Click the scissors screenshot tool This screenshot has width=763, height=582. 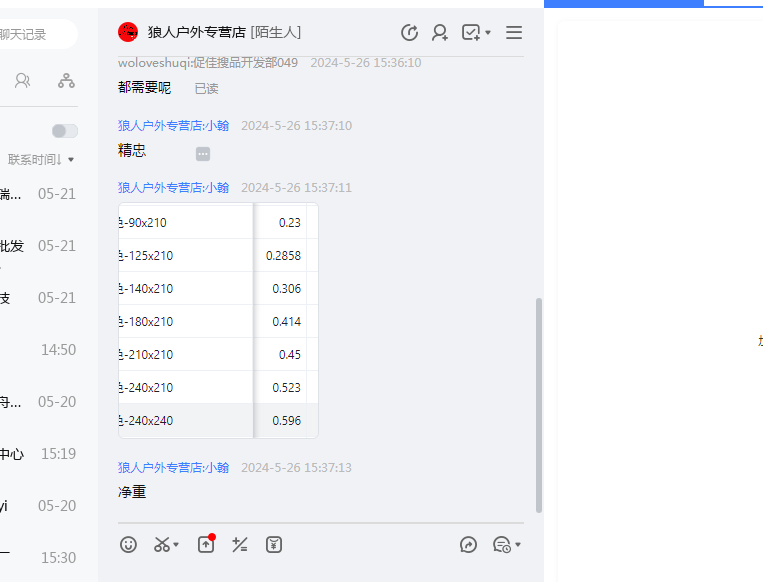click(162, 545)
